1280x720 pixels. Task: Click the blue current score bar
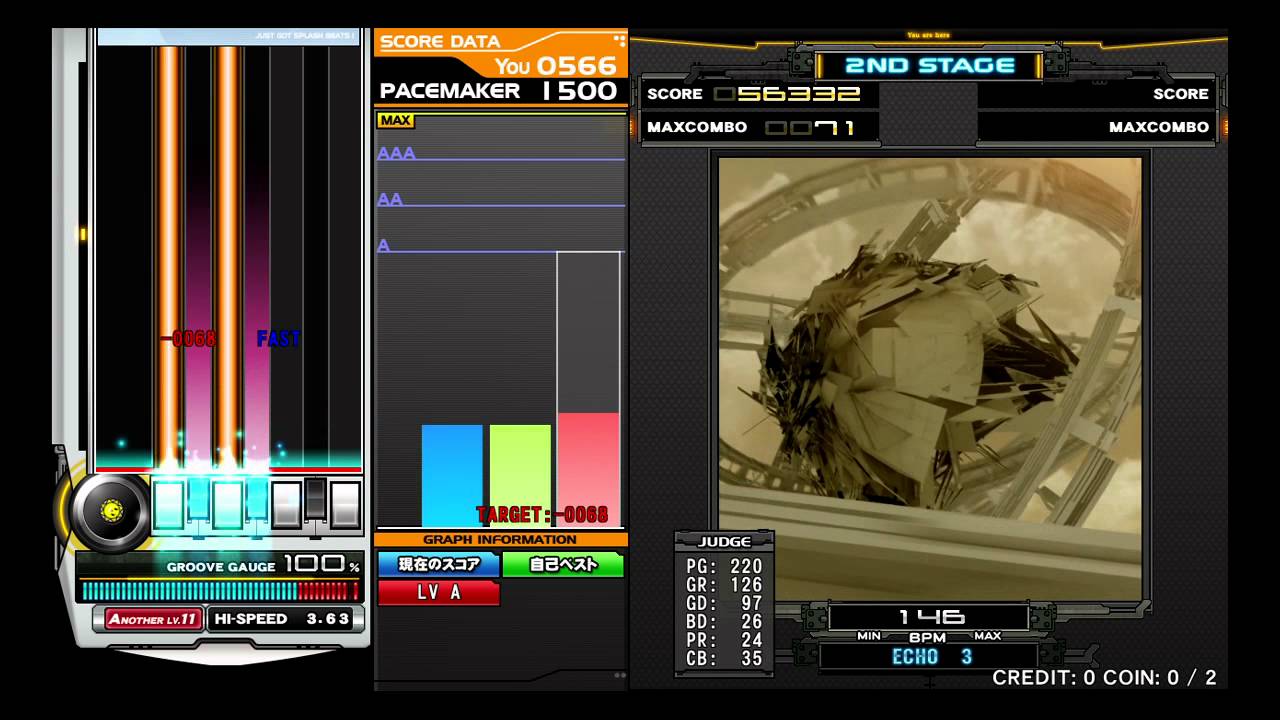452,475
